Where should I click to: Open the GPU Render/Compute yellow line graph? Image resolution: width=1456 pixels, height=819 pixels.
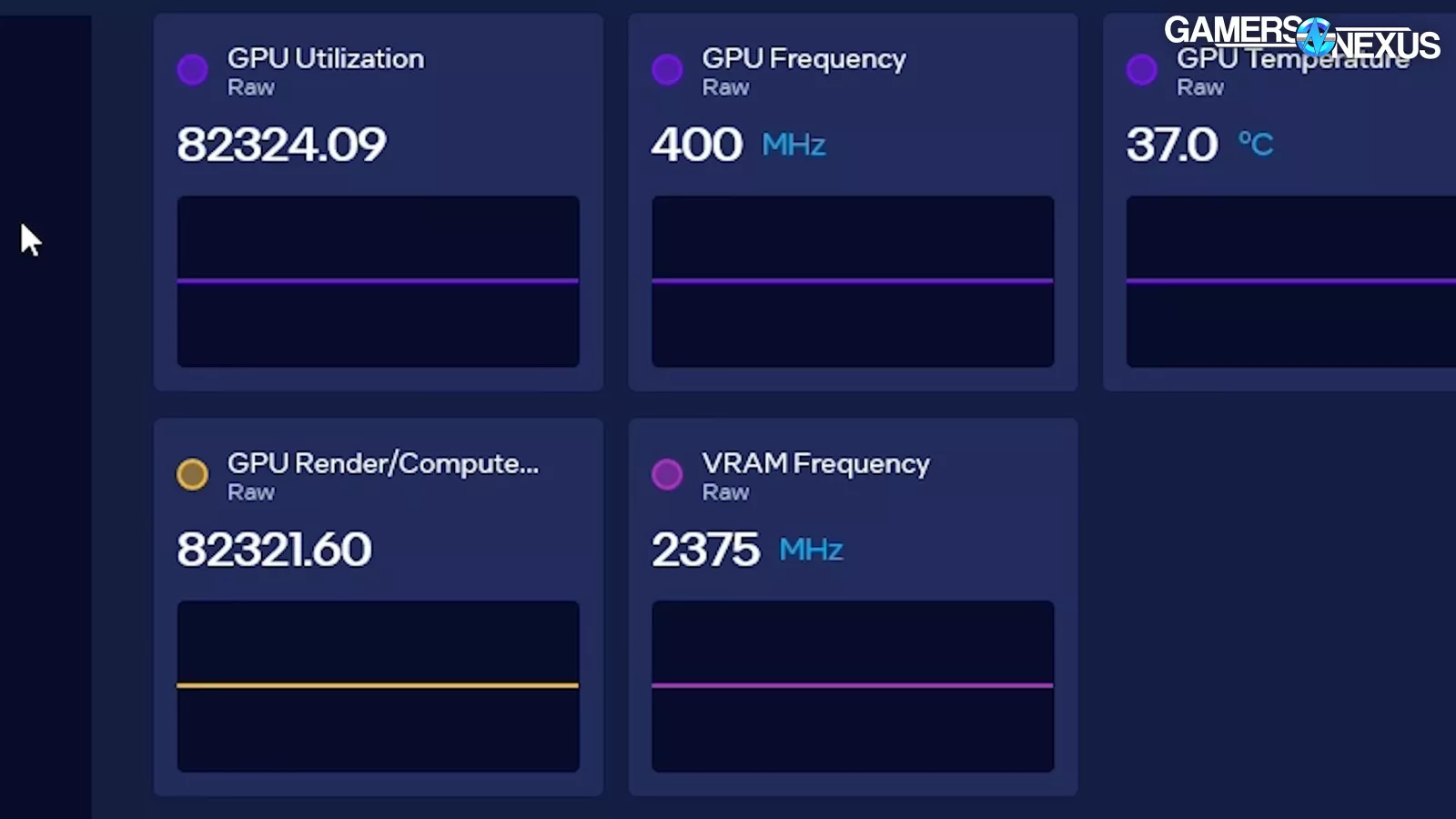coord(378,686)
